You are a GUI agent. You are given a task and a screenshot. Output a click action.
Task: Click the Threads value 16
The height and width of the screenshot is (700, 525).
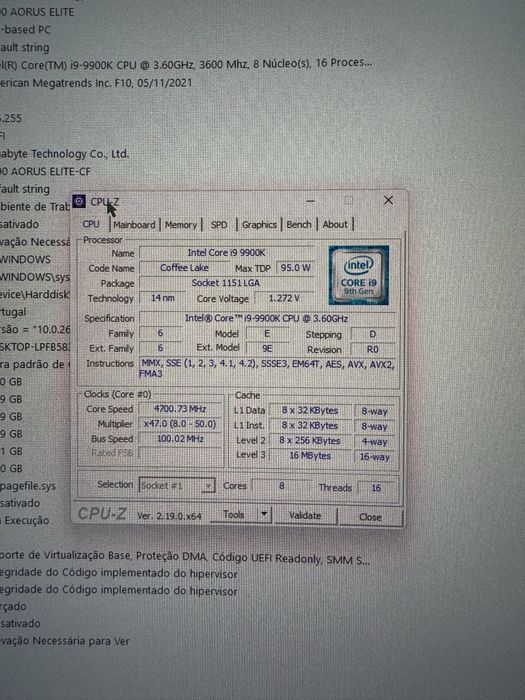376,488
